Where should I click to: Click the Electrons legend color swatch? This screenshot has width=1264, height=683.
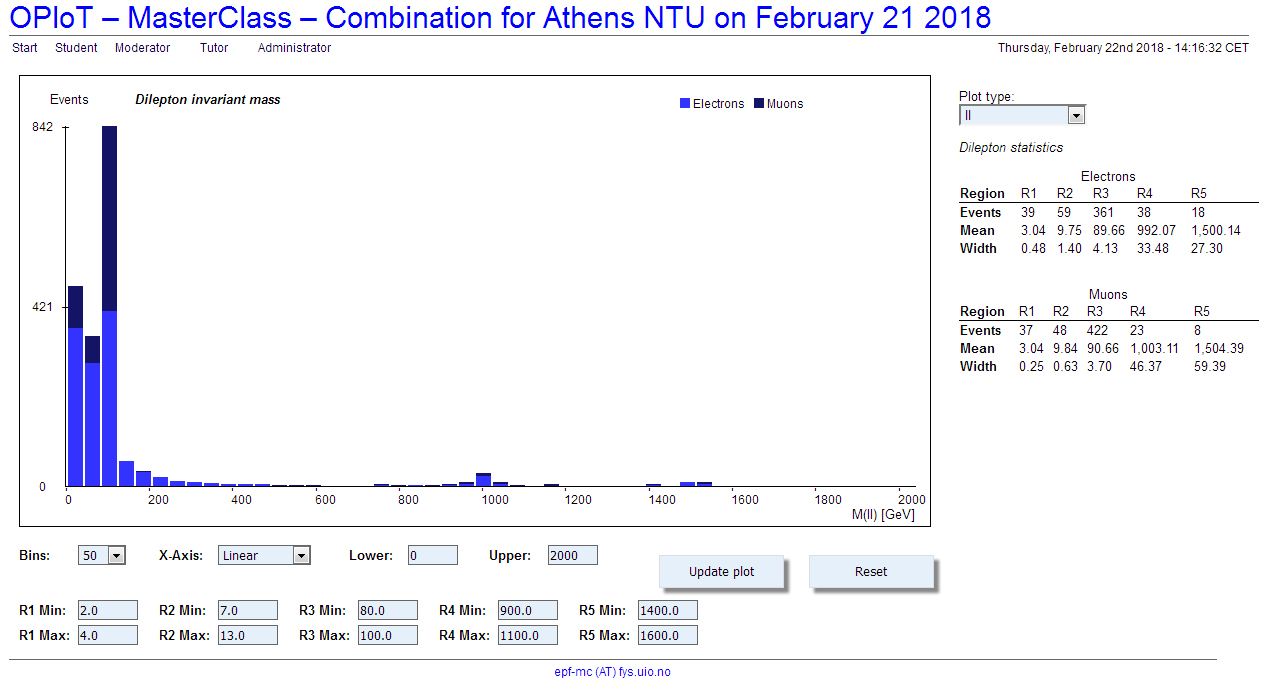pos(685,104)
